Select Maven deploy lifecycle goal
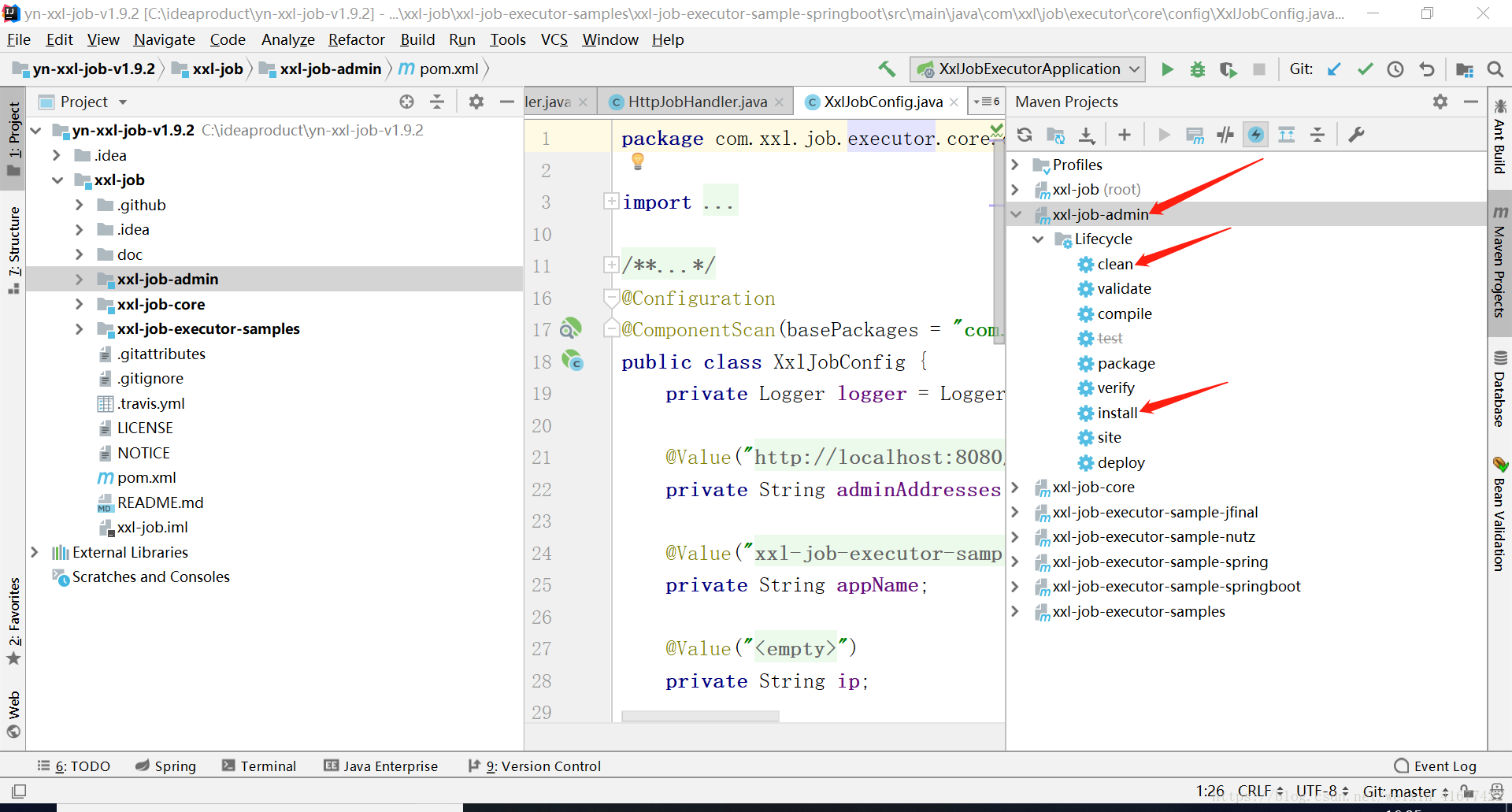This screenshot has width=1512, height=812. click(1121, 462)
